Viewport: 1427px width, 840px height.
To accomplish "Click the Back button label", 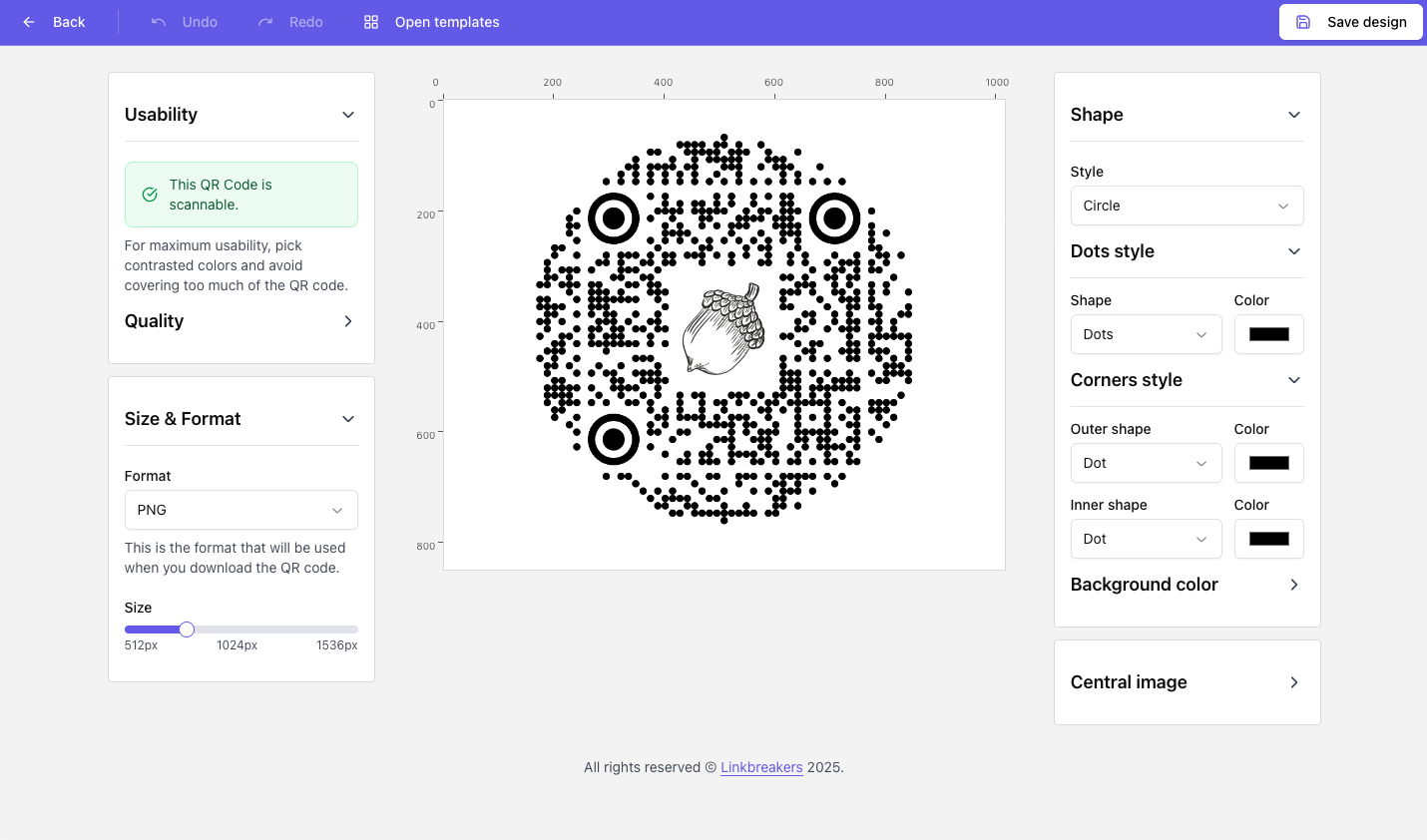I will click(x=69, y=22).
